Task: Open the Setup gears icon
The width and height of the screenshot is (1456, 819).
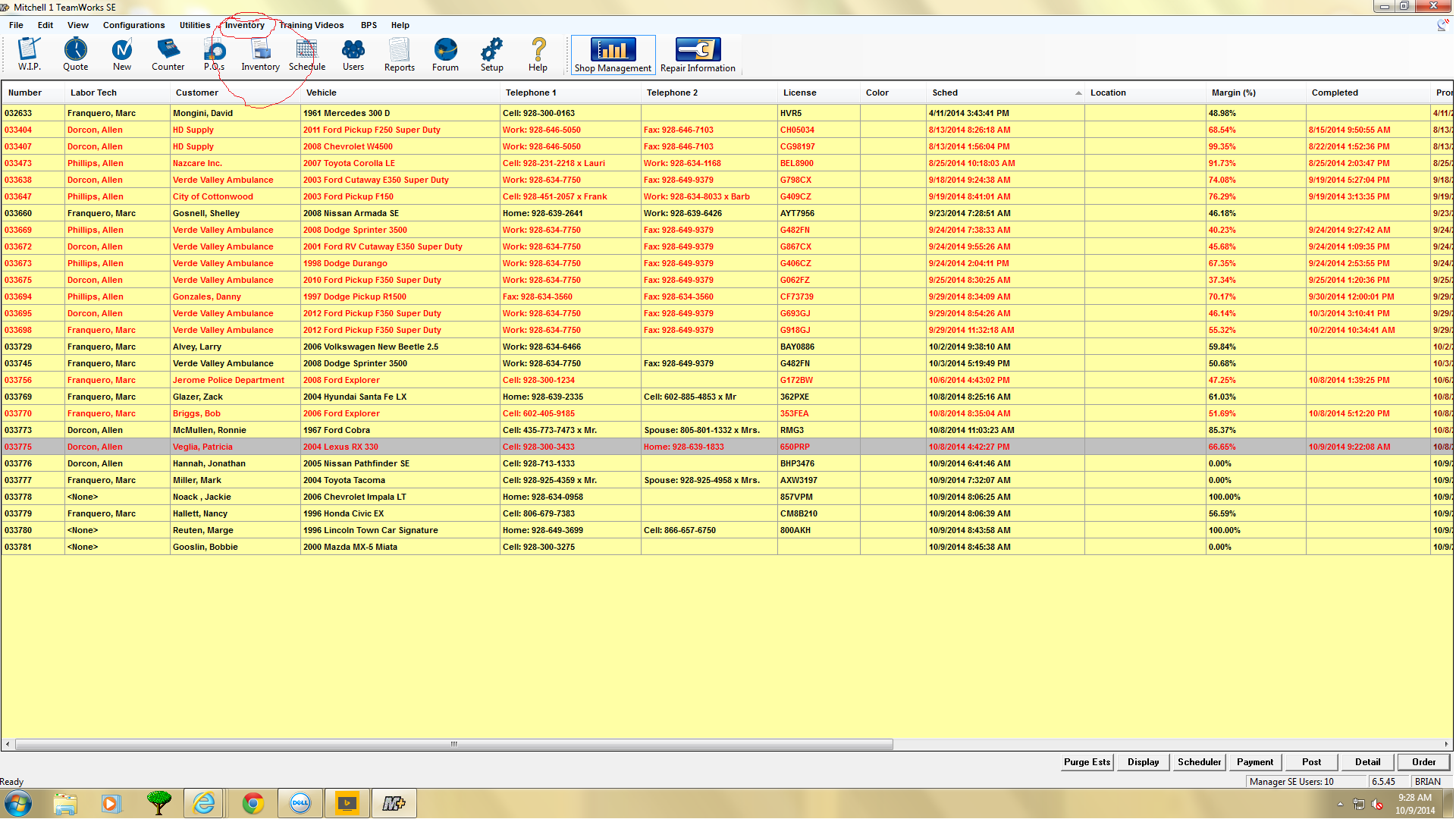Action: tap(492, 55)
